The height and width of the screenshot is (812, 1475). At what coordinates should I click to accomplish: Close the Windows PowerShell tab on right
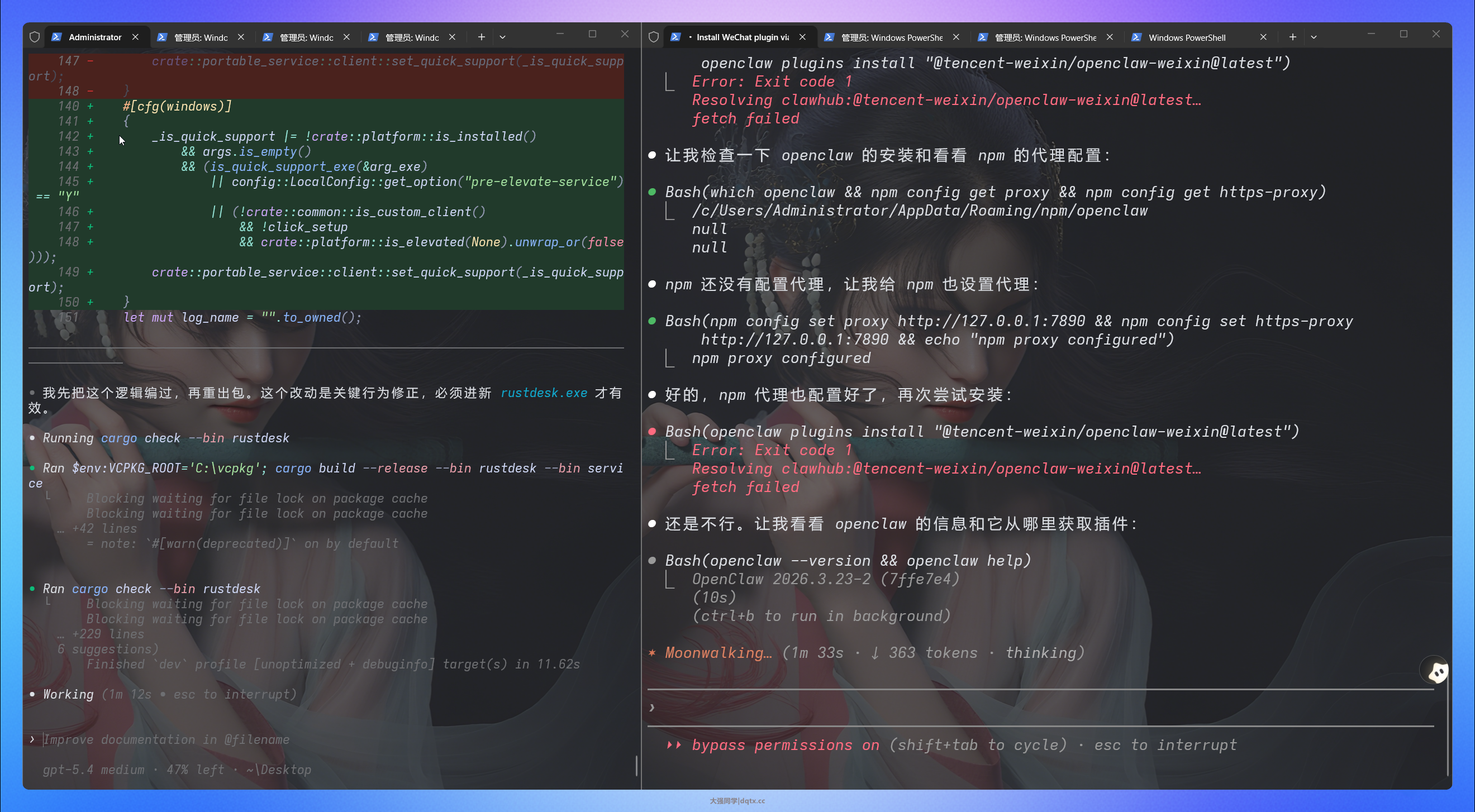1263,37
